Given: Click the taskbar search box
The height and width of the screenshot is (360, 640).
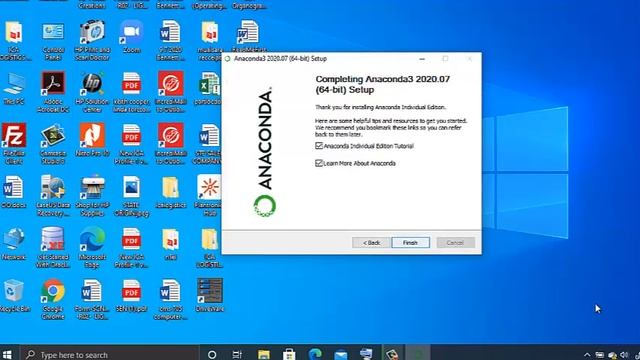Looking at the screenshot, I should tap(110, 354).
